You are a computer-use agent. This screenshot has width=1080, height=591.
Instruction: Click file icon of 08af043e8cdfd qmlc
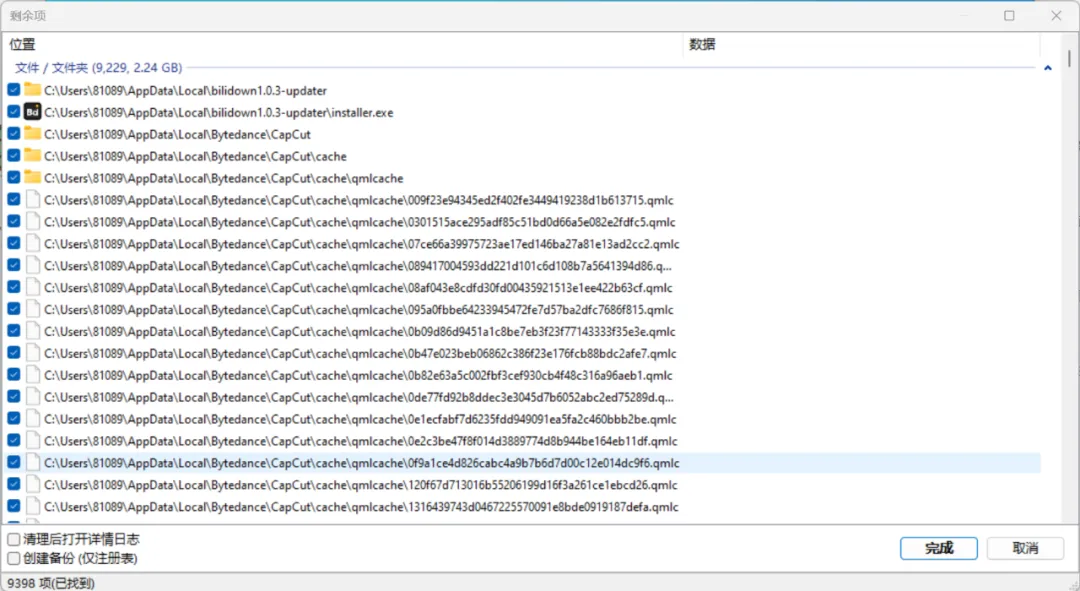coord(32,287)
